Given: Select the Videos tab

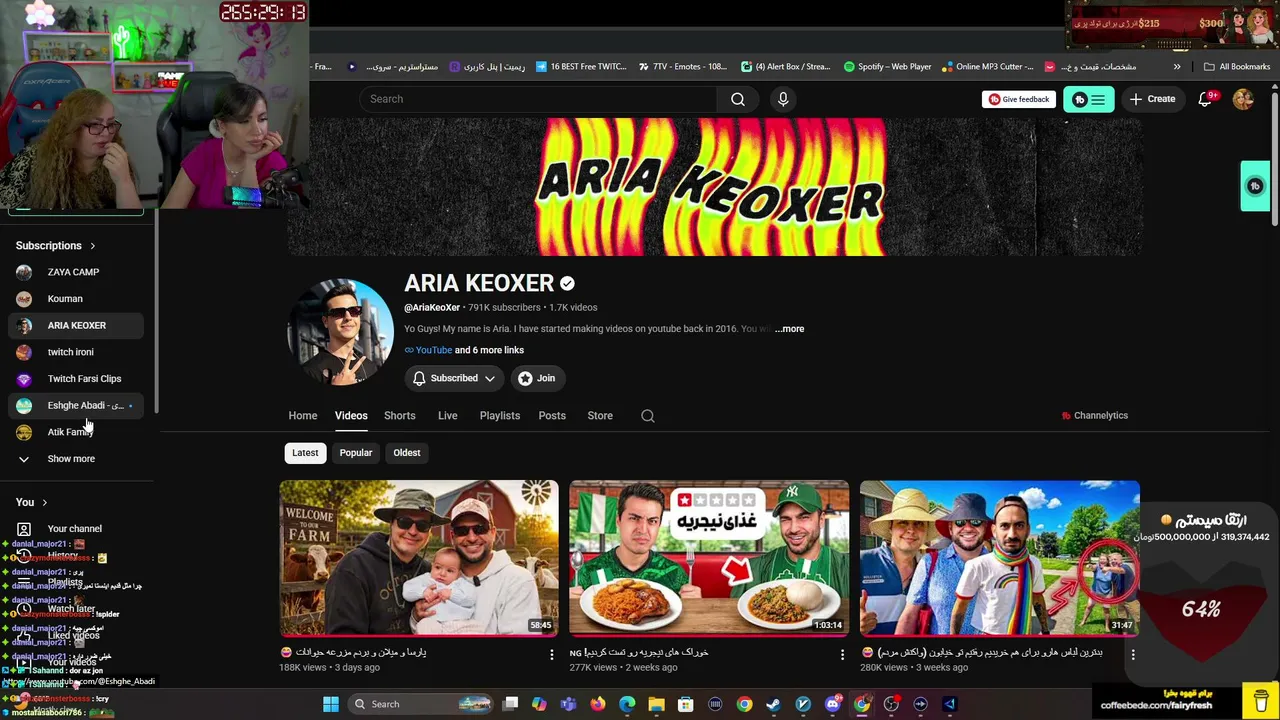Looking at the screenshot, I should tap(351, 416).
